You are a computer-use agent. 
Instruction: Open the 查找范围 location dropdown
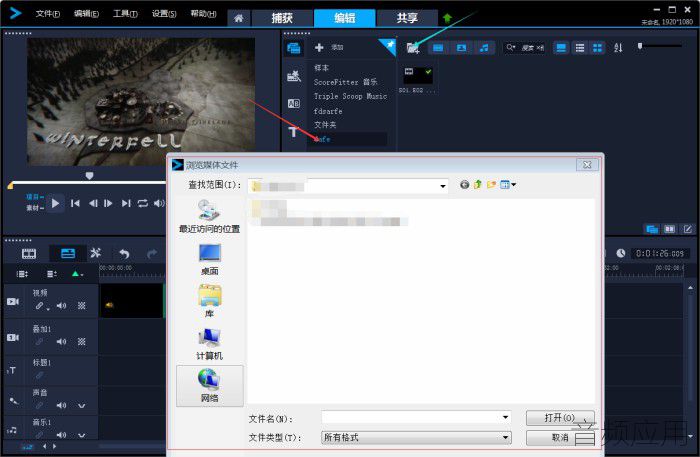tap(443, 186)
